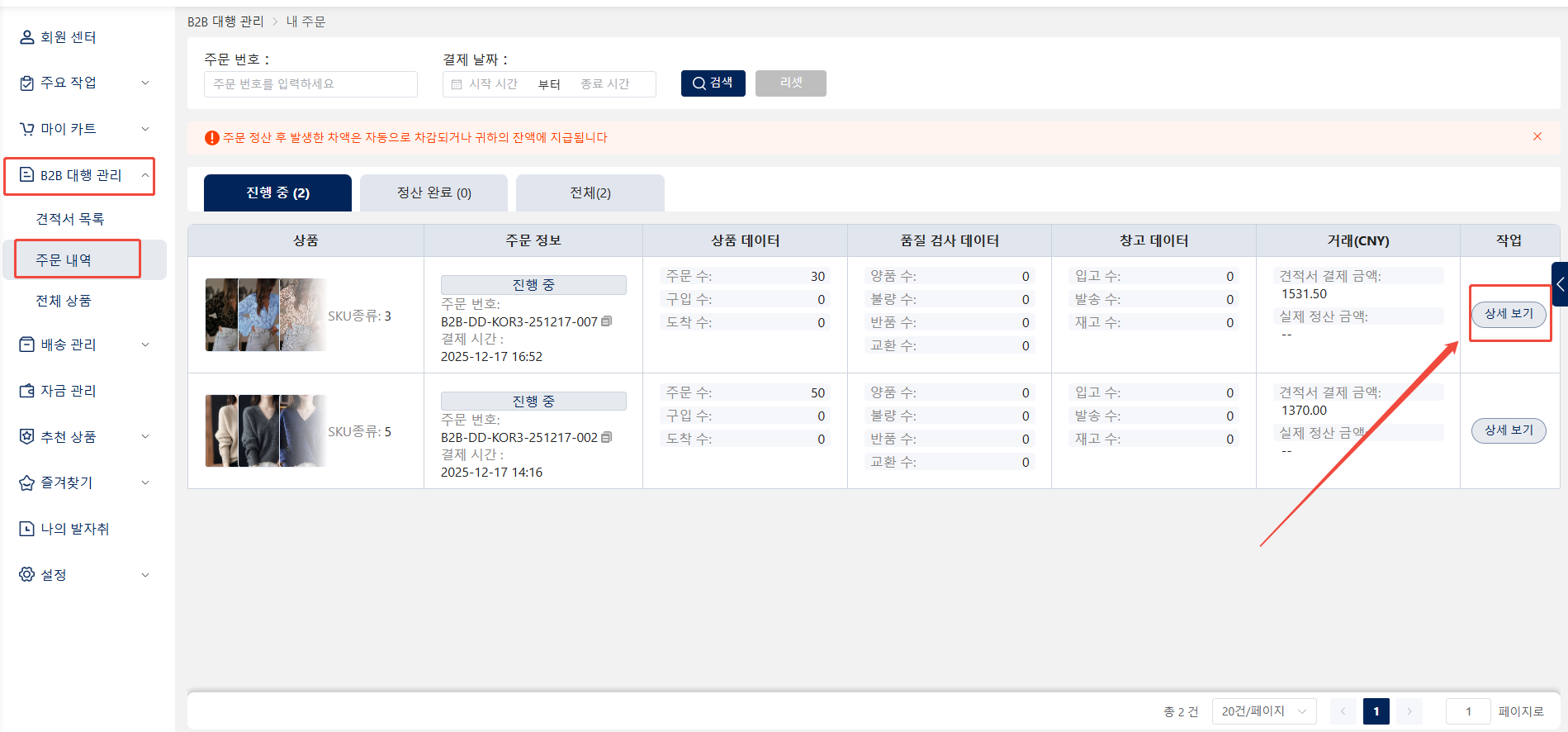This screenshot has width=1568, height=732.
Task: Click the 나의 발자취 history icon
Action: 27,529
